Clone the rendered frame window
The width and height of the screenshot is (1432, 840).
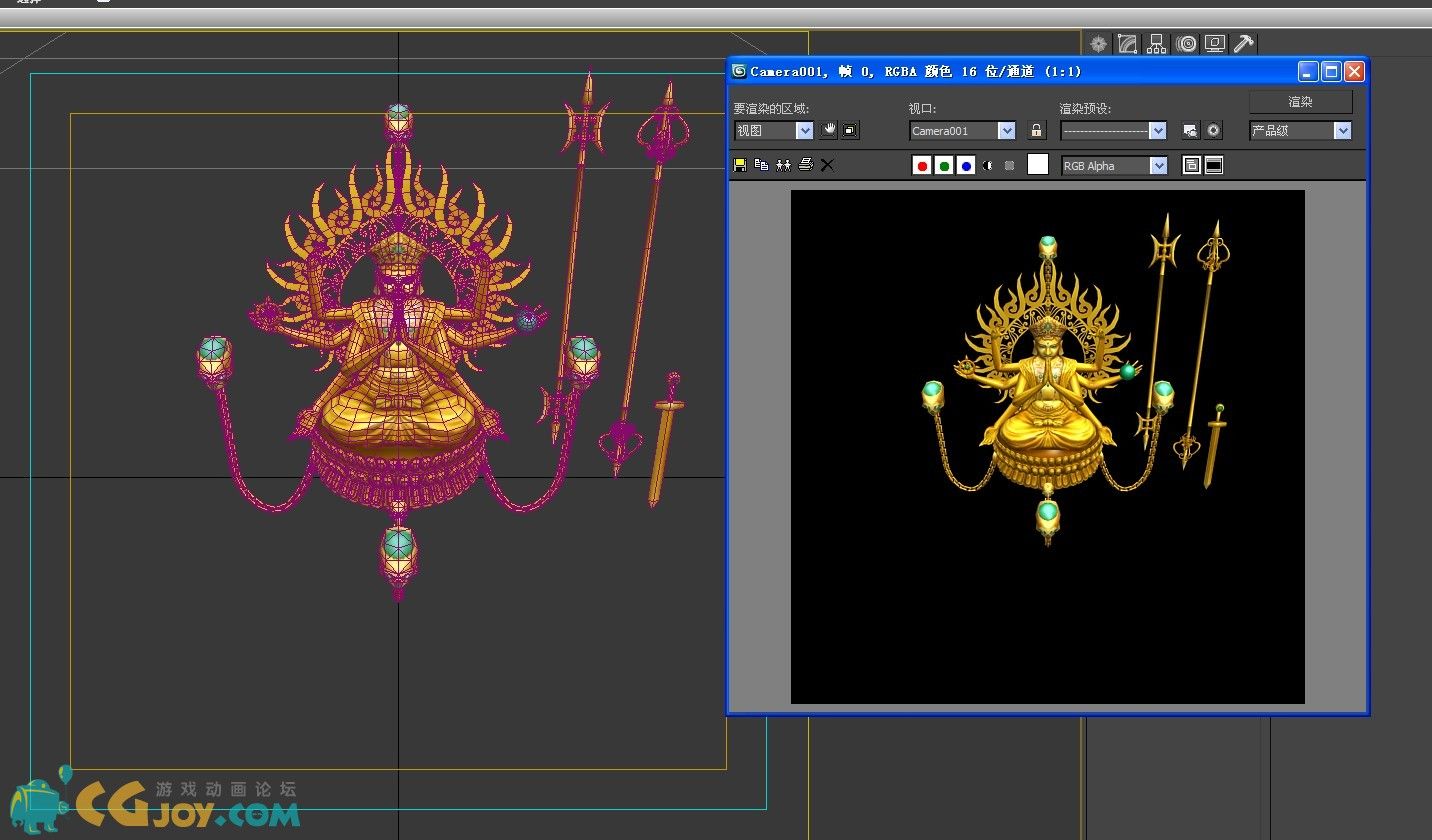coord(783,165)
